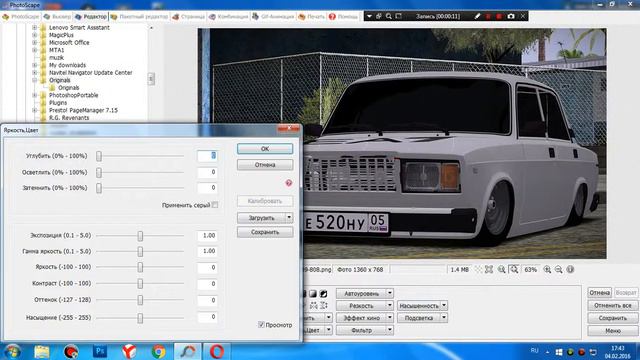Click the recorder pencil draw icon
The width and height of the screenshot is (640, 360).
[477, 16]
